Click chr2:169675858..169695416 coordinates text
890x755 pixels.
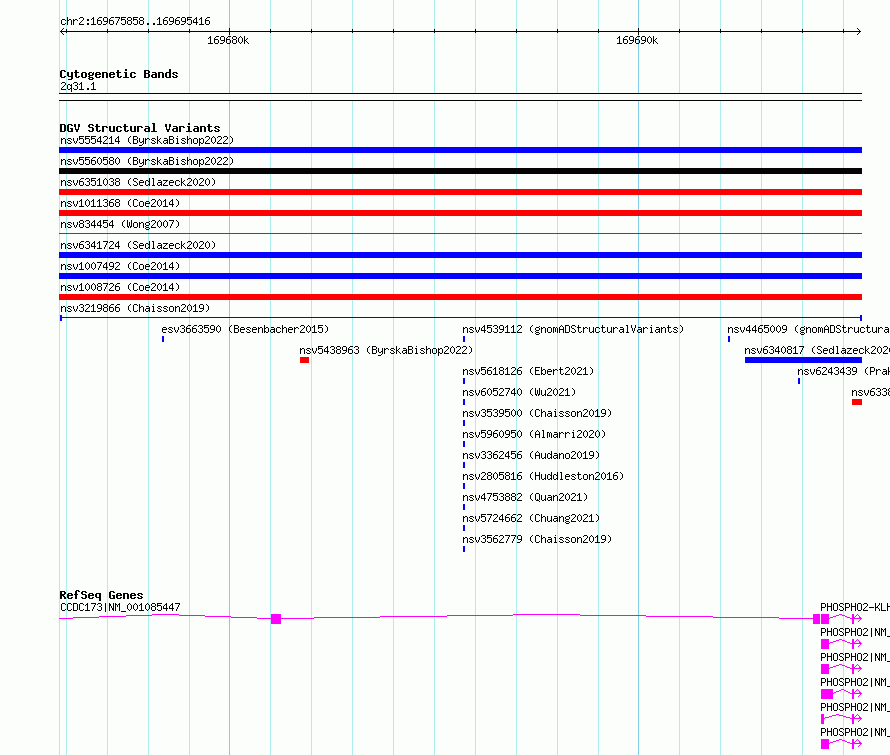pyautogui.click(x=135, y=22)
